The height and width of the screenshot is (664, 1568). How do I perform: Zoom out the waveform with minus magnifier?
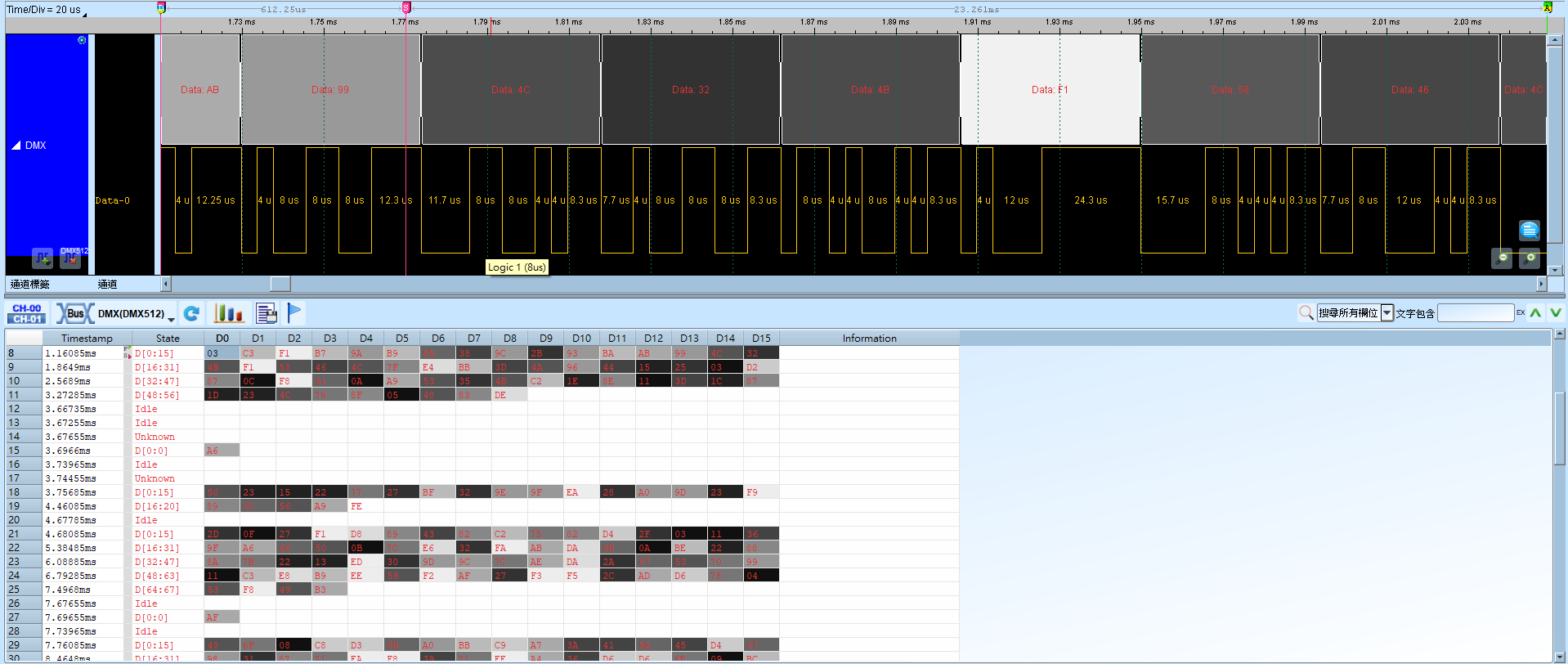click(x=1502, y=258)
